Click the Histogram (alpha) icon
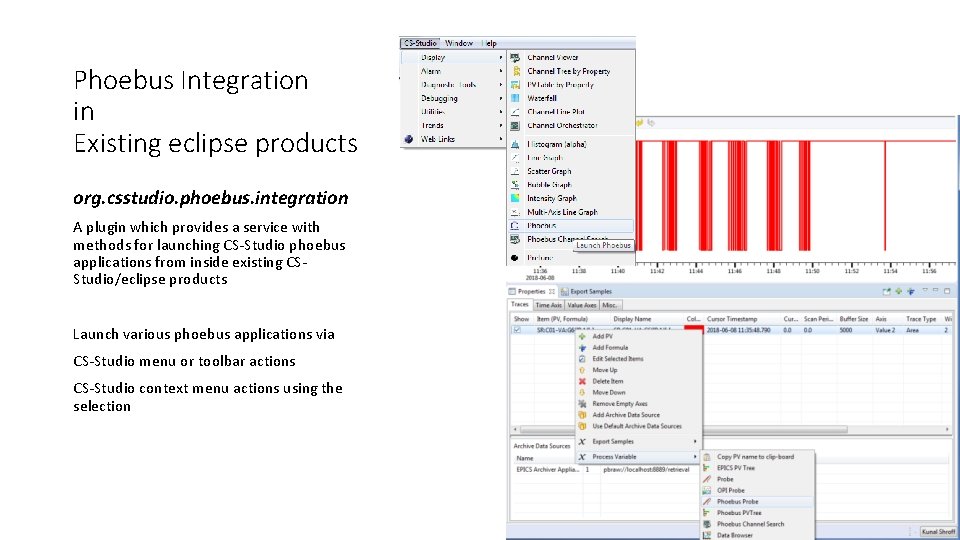 [515, 144]
